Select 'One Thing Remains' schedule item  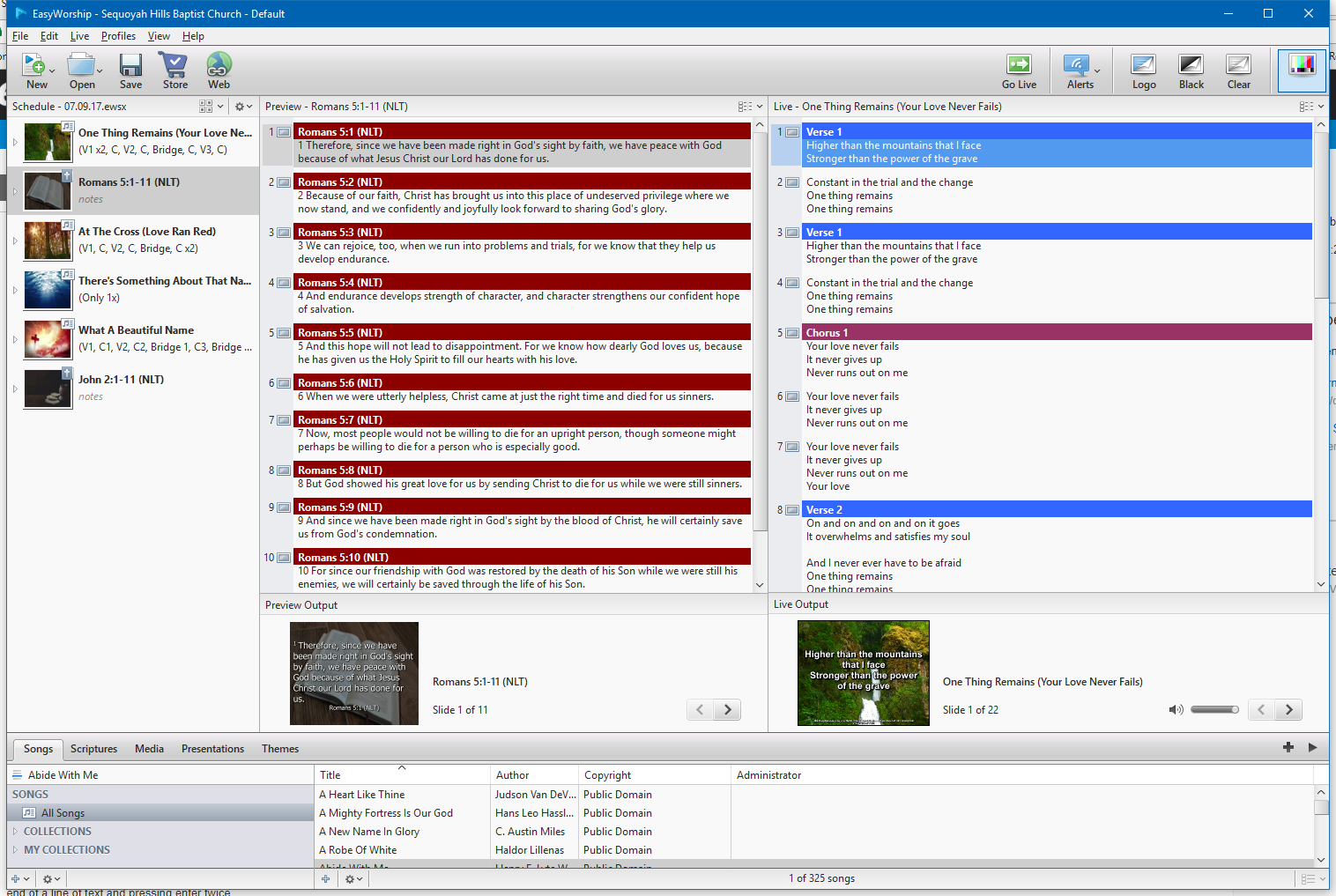point(133,141)
